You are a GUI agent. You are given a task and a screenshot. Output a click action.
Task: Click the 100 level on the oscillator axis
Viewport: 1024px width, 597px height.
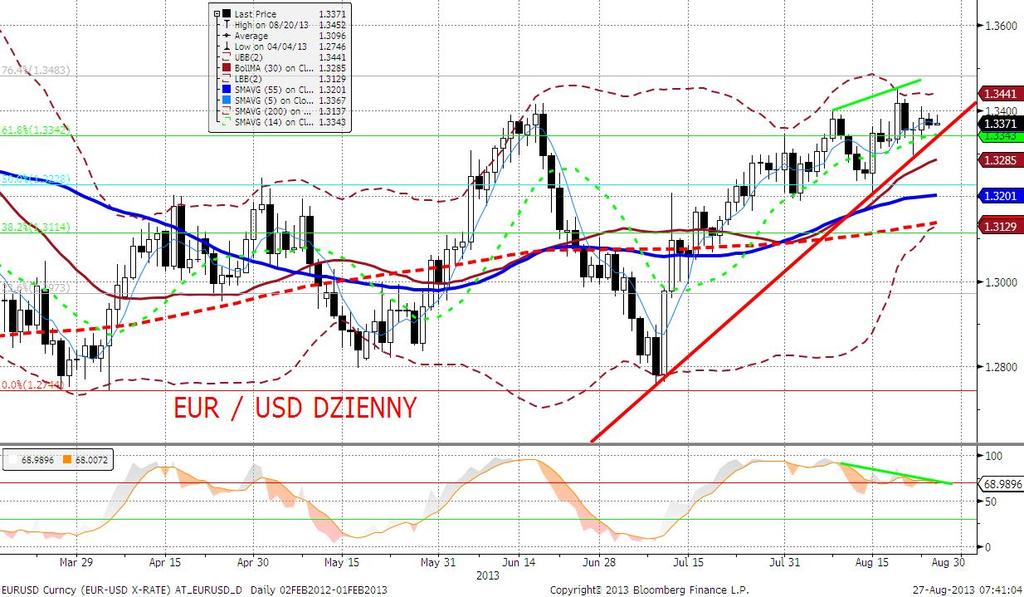(993, 456)
